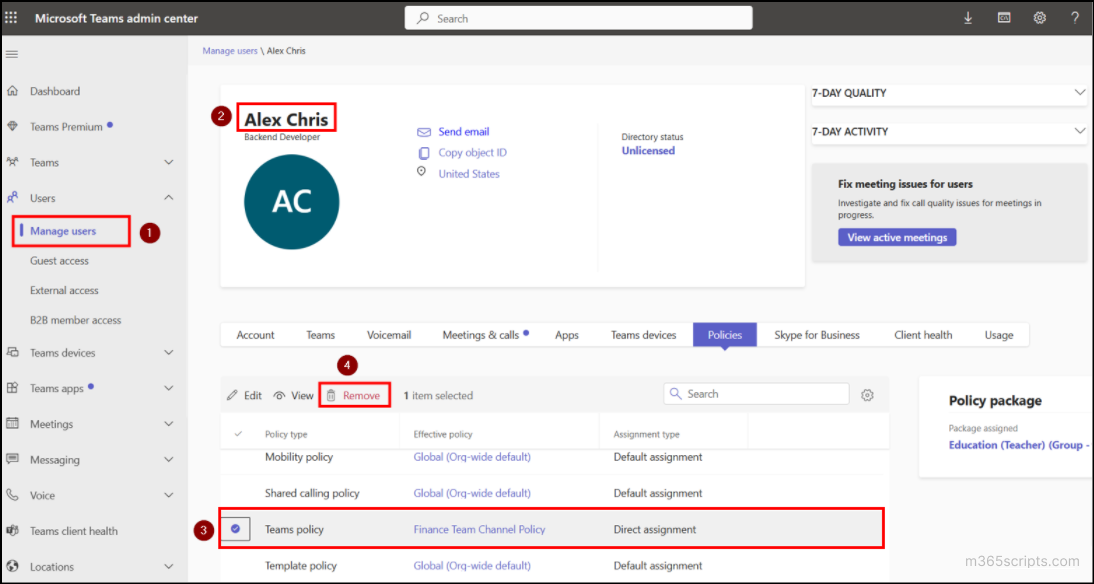Toggle the select-all checkmark in table header
Viewport: 1094px width, 584px height.
(238, 434)
